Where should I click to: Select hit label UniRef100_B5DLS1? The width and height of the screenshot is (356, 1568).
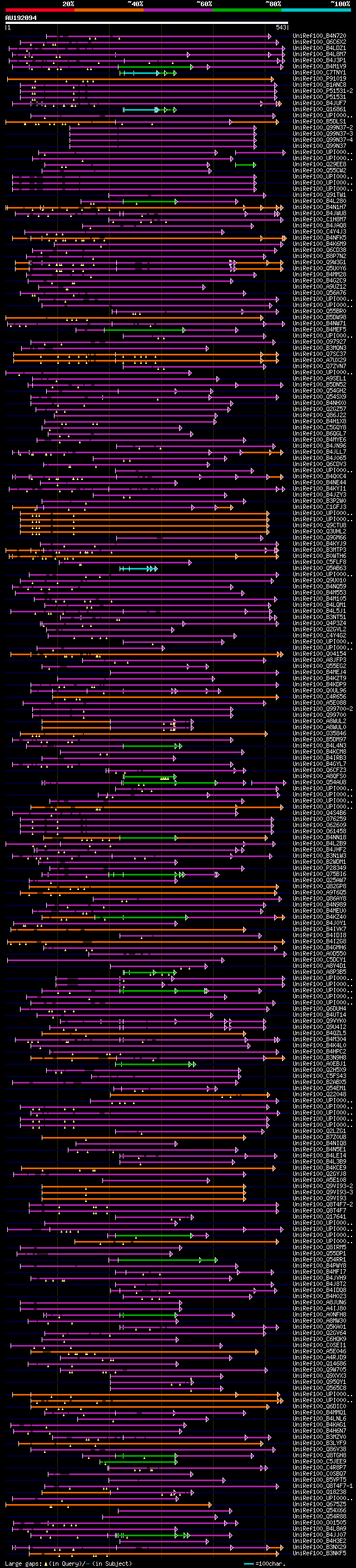319,122
